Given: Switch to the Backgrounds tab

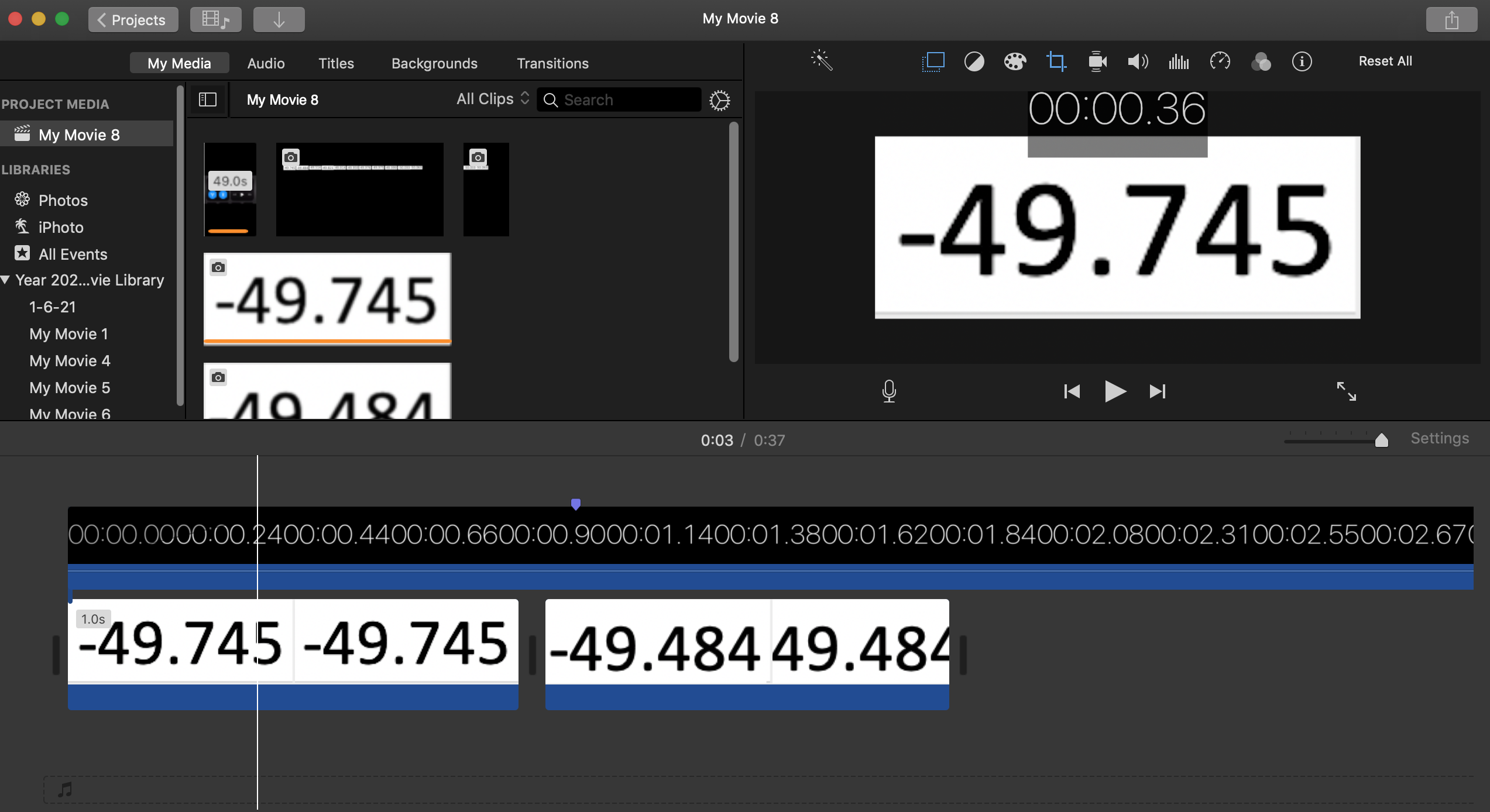Looking at the screenshot, I should point(434,63).
